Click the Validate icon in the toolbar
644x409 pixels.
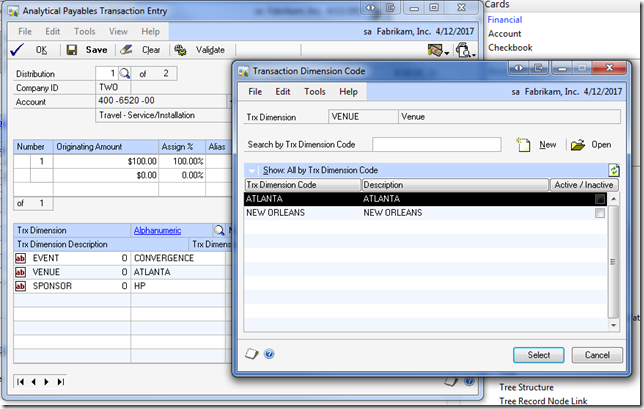[180, 50]
